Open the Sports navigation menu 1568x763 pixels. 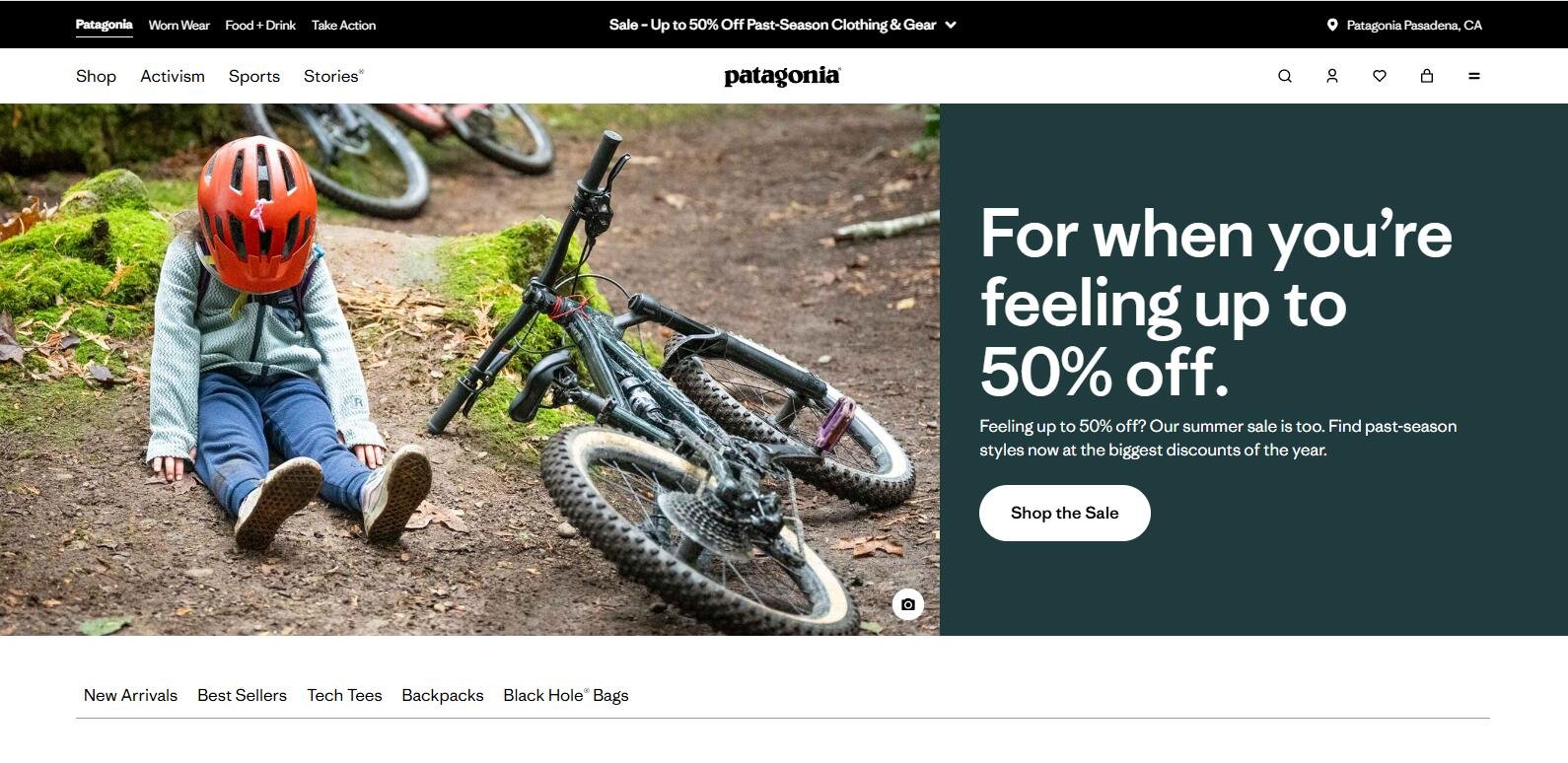click(x=254, y=76)
